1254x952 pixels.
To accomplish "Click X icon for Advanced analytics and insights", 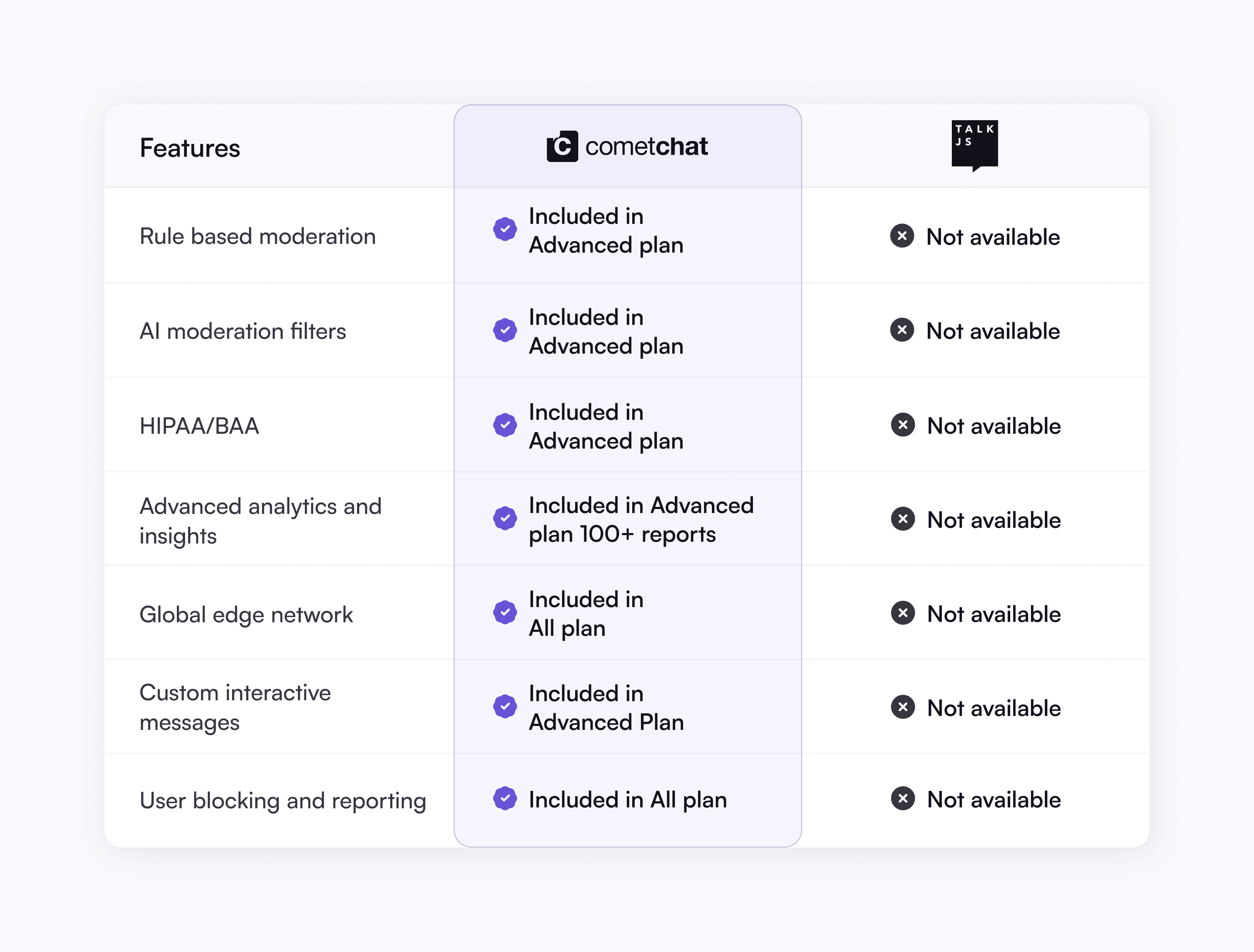I will [x=903, y=519].
